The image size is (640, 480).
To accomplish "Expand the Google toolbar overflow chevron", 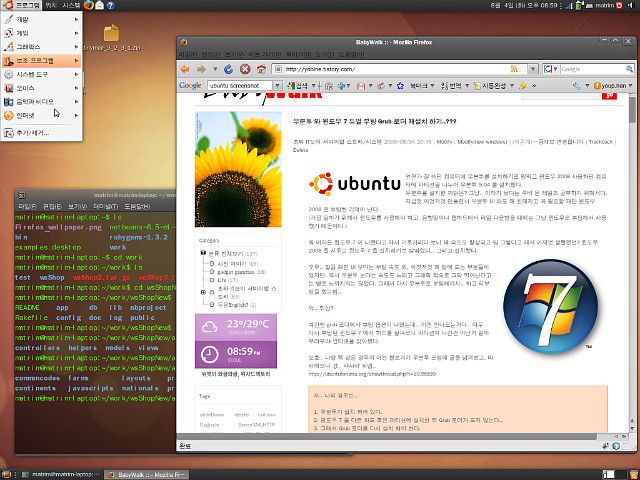I will 534,86.
